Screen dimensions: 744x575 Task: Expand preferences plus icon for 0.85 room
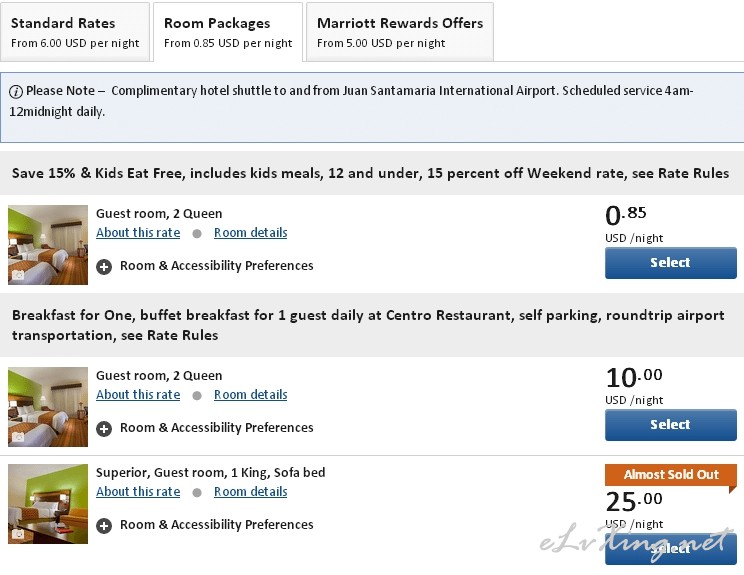[x=104, y=267]
